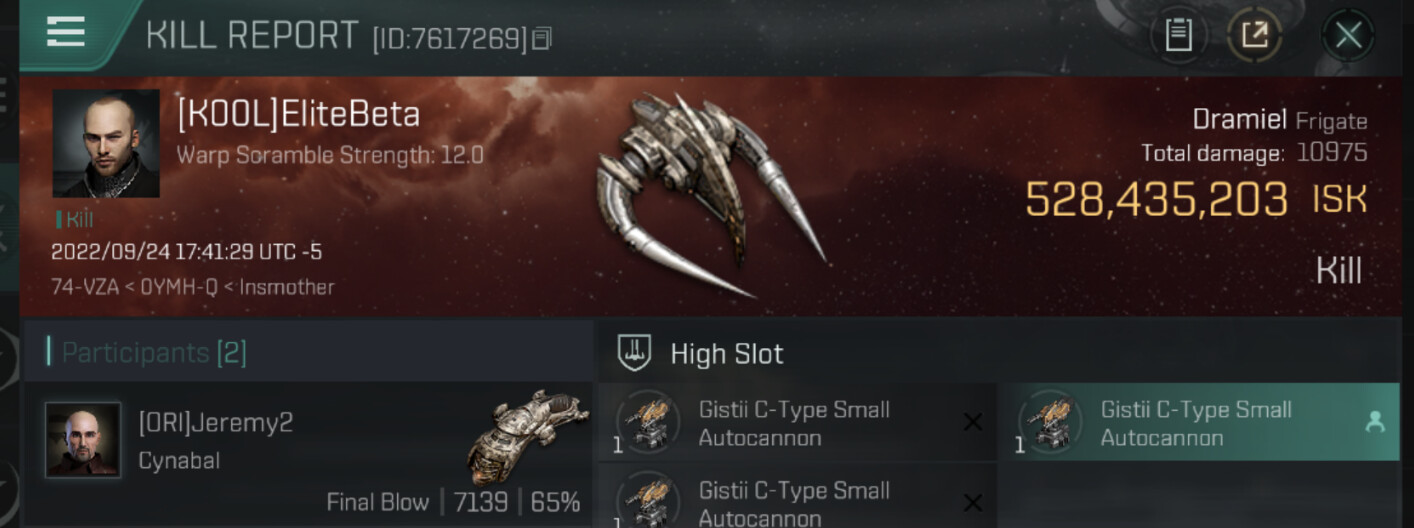Open the clipboard notes icon
This screenshot has height=528, width=1414.
click(x=1179, y=36)
